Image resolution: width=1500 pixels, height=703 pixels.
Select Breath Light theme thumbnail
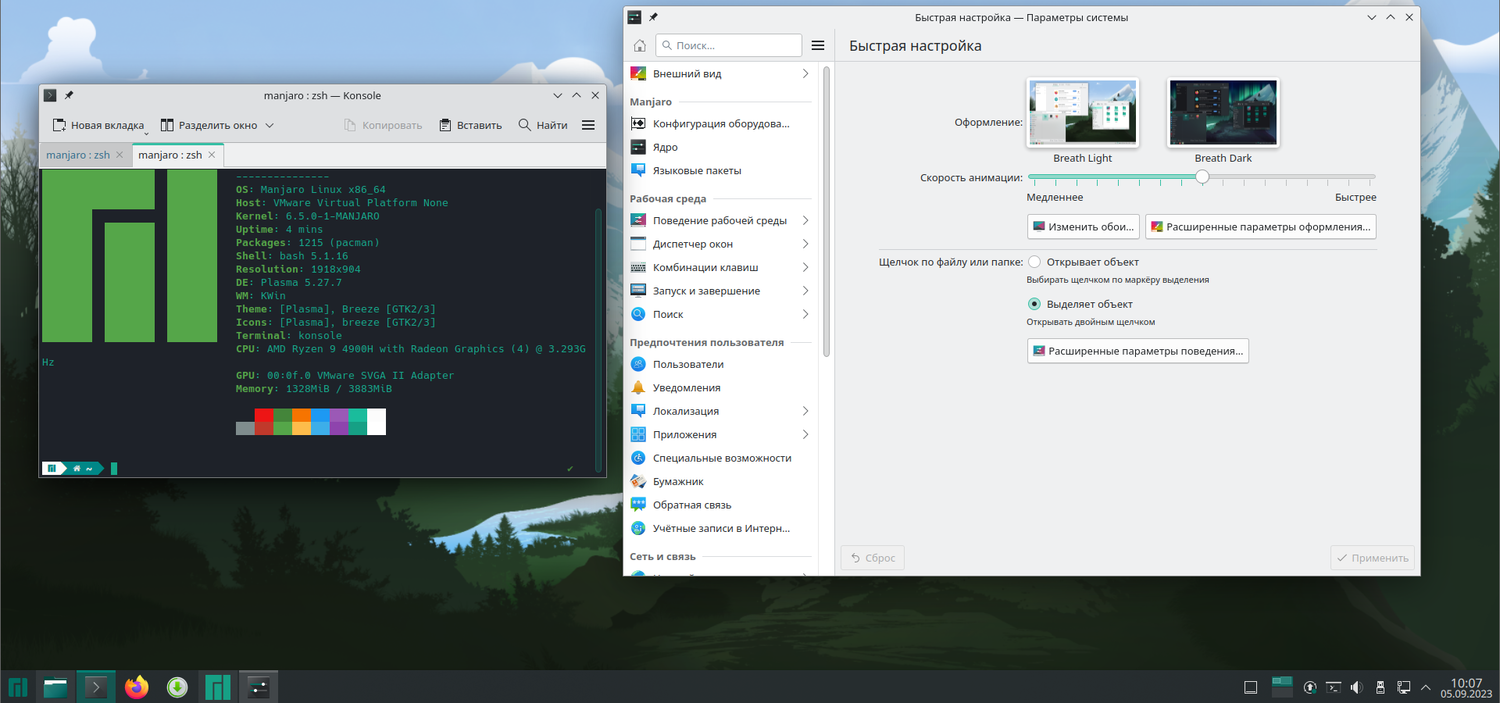pos(1082,113)
